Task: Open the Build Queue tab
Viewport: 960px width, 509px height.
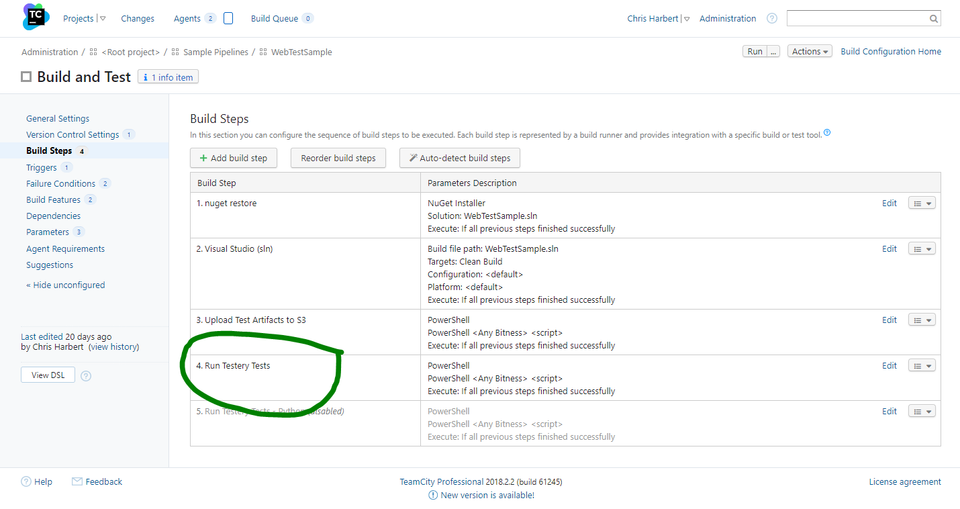Action: (x=274, y=18)
